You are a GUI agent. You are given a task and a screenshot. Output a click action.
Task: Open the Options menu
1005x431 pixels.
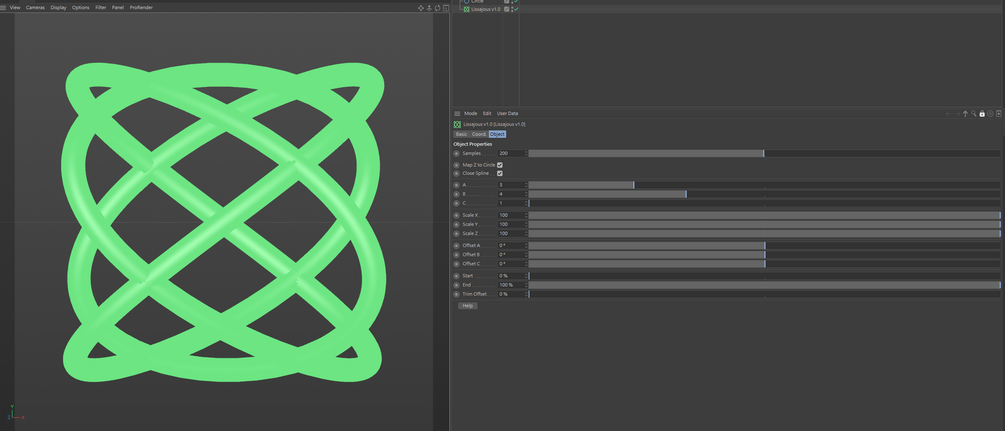pos(81,8)
